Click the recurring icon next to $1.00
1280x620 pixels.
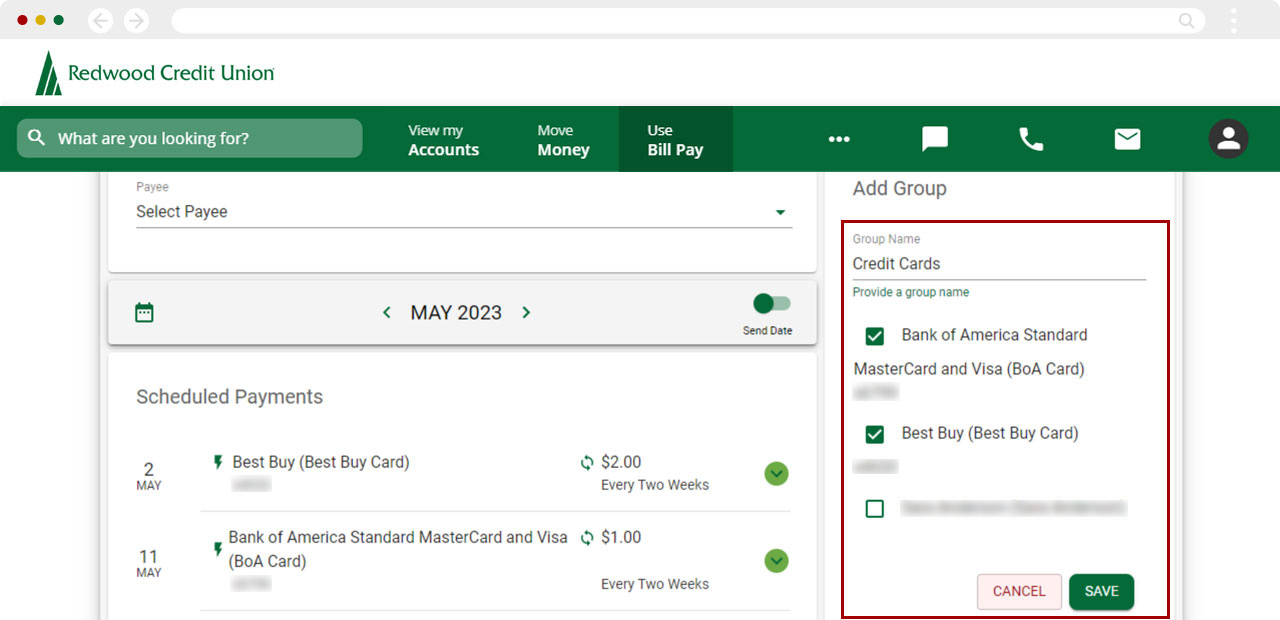587,537
